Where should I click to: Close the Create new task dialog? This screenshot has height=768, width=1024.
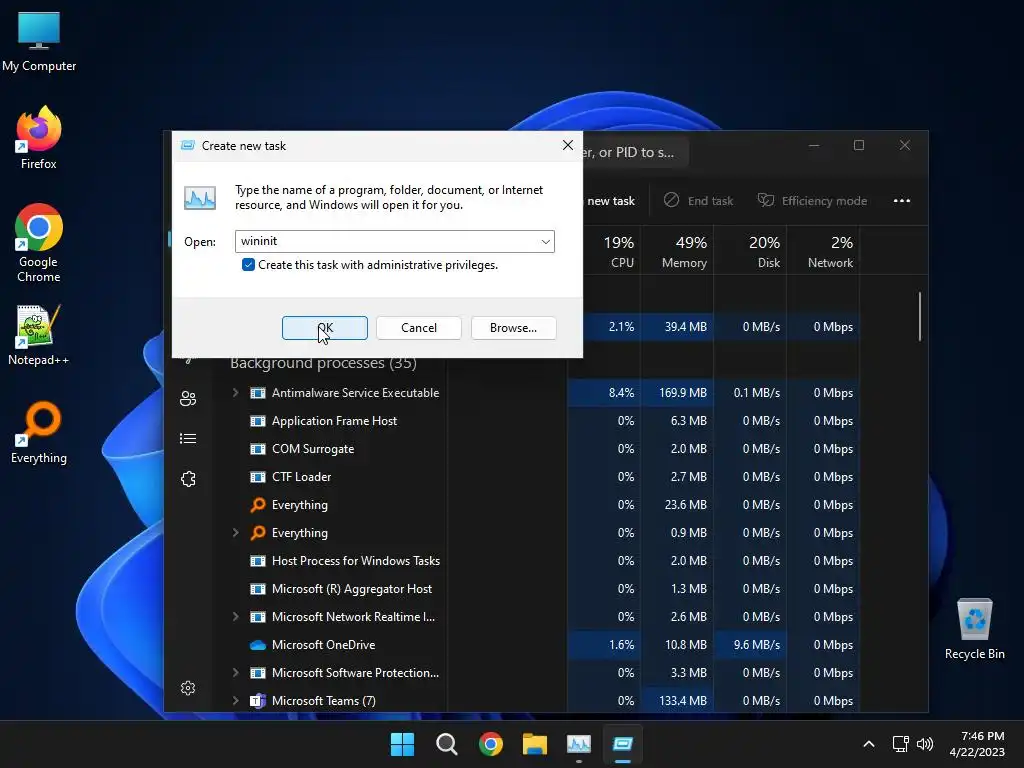click(568, 145)
